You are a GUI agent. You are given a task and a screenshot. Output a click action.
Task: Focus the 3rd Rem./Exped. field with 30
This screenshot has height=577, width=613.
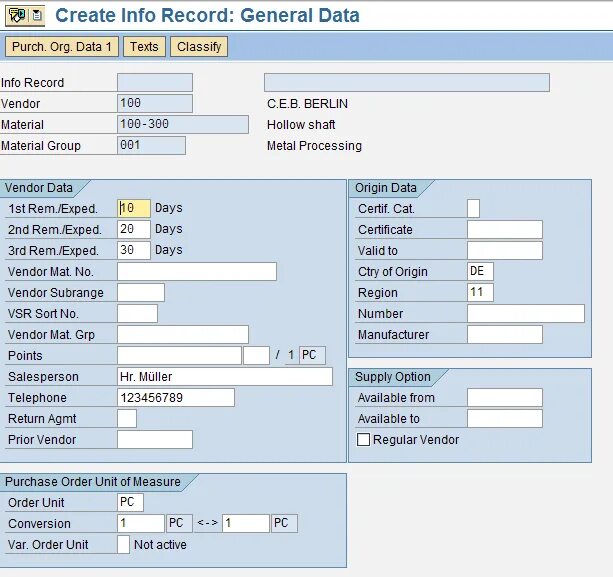pyautogui.click(x=134, y=250)
